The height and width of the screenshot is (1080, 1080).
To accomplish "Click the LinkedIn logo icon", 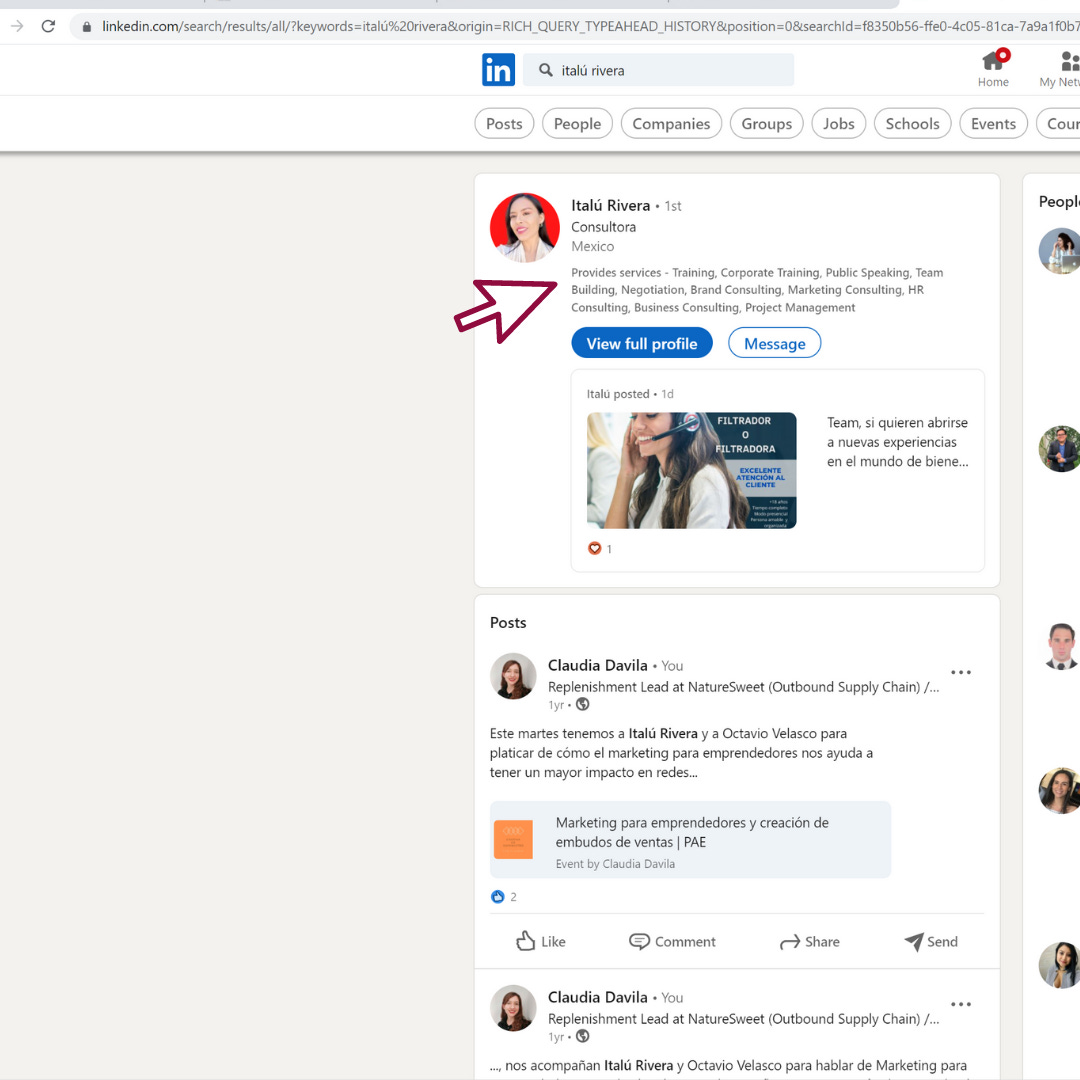I will point(498,70).
